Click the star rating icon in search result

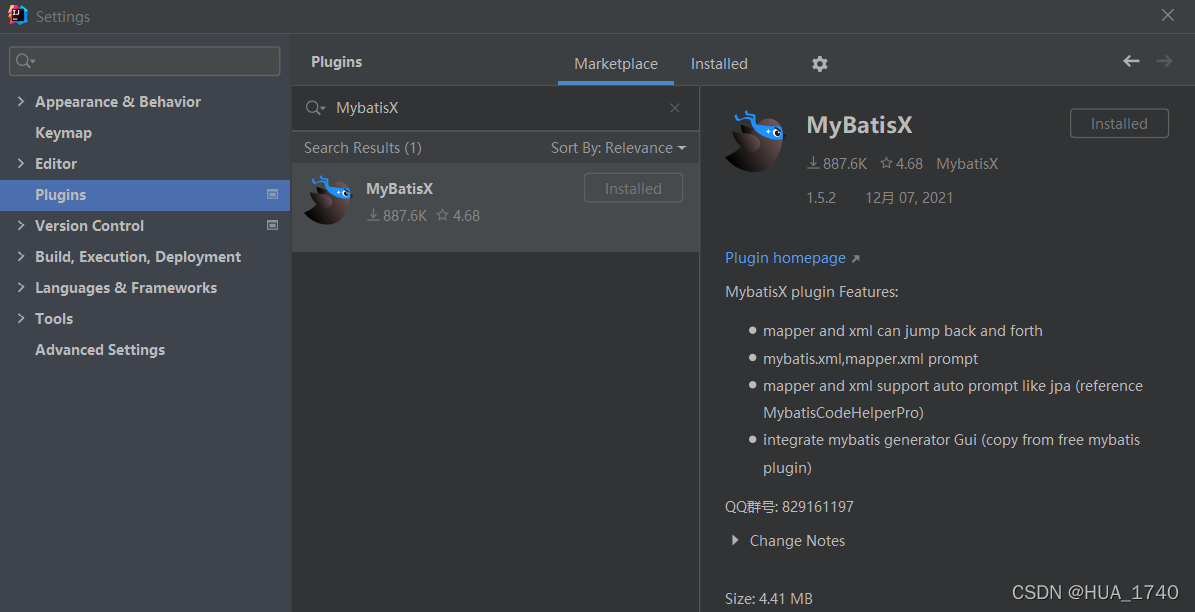tap(443, 216)
